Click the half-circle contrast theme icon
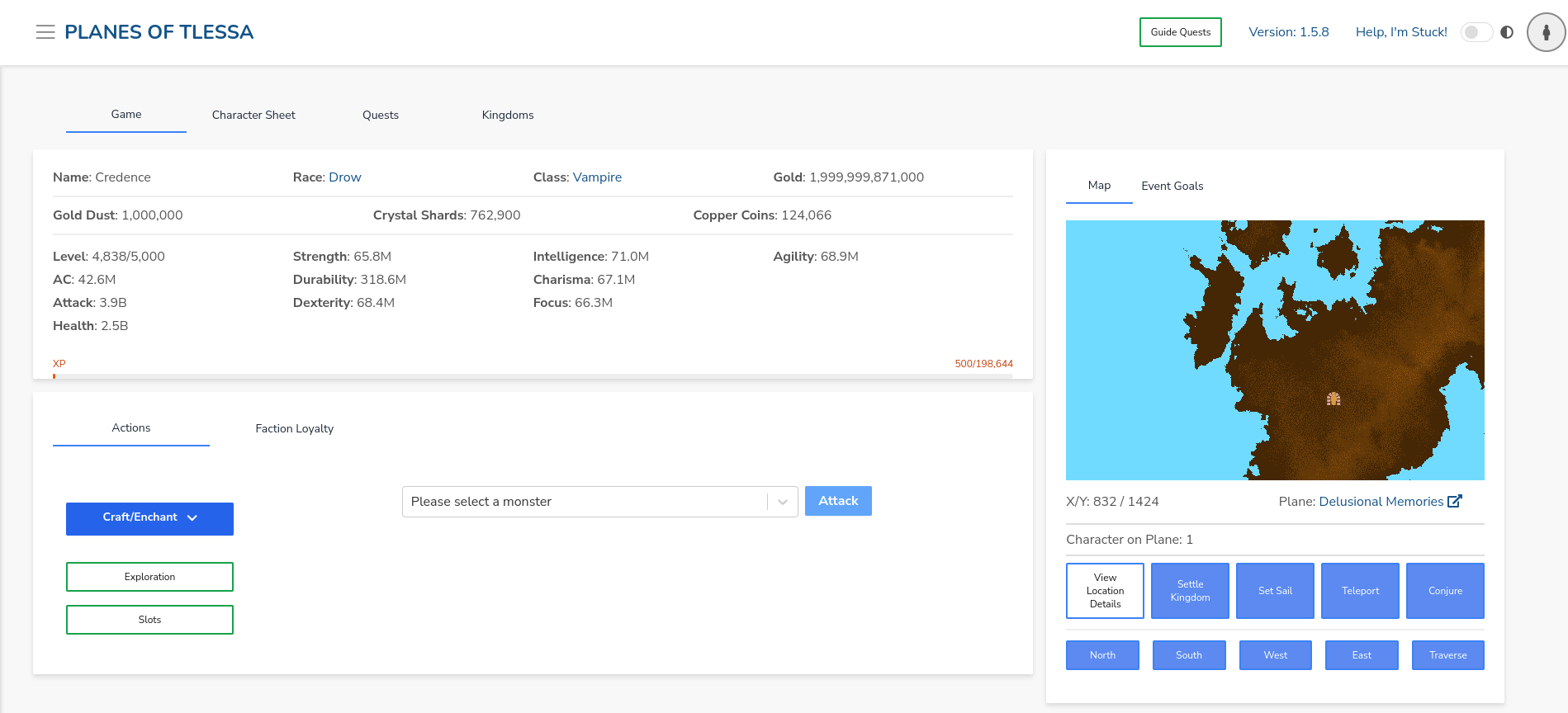 pyautogui.click(x=1507, y=32)
